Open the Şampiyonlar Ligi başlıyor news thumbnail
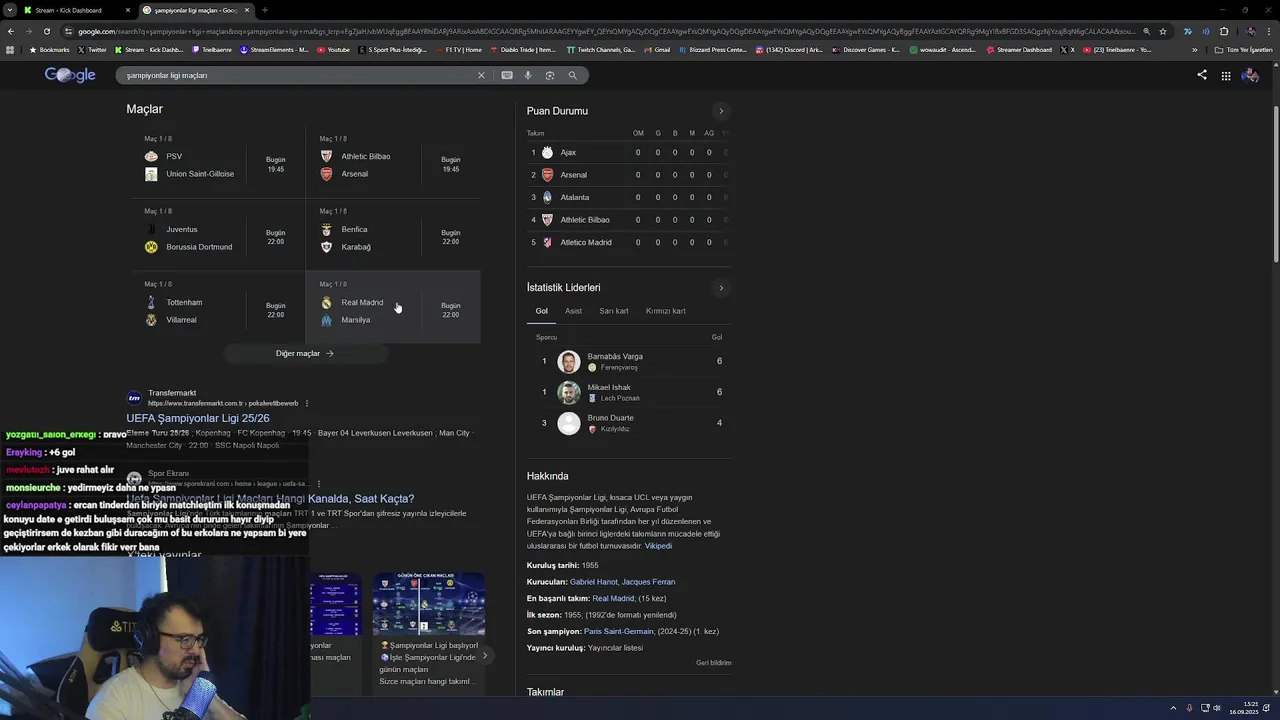The height and width of the screenshot is (720, 1280). pyautogui.click(x=429, y=604)
